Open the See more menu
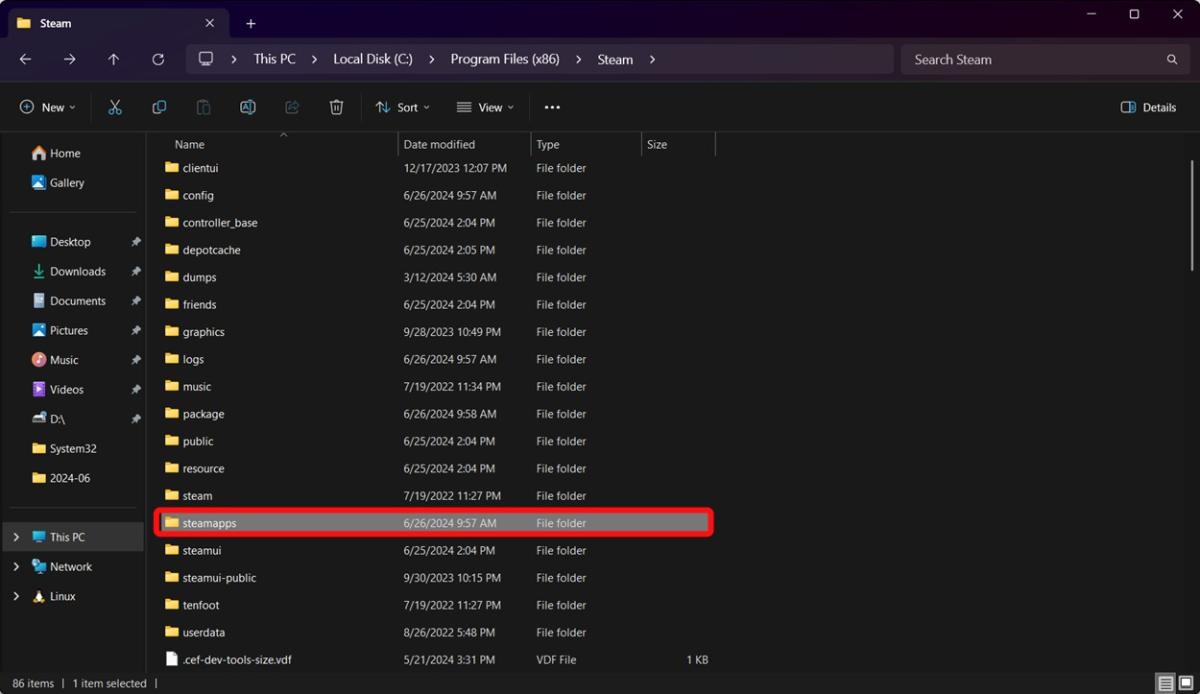 coord(552,107)
